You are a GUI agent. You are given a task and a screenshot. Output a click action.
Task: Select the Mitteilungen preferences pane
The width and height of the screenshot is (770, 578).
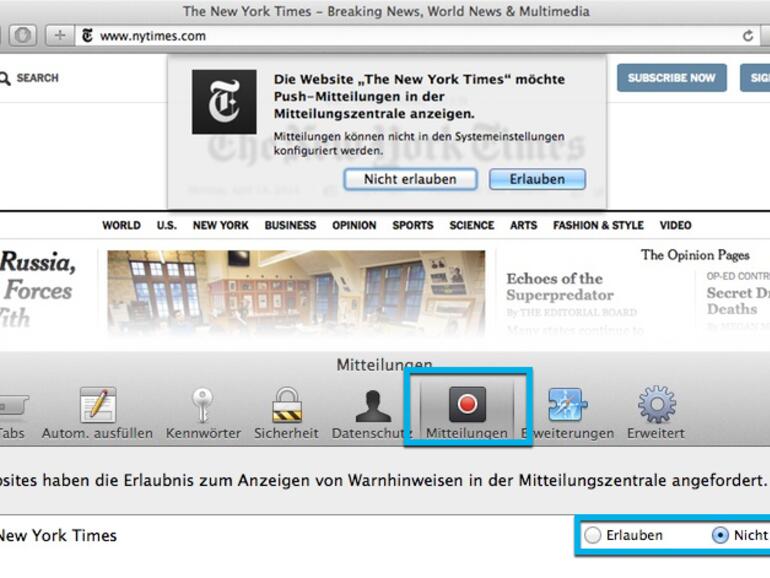click(467, 412)
